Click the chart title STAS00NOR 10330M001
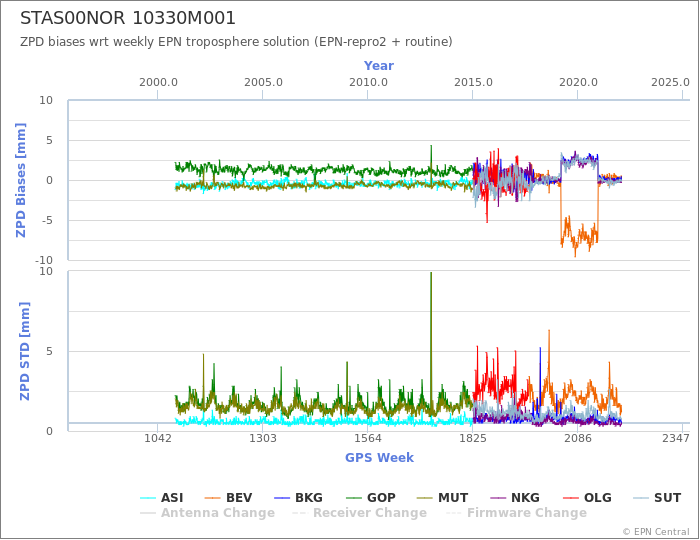This screenshot has width=700, height=540. click(x=128, y=18)
